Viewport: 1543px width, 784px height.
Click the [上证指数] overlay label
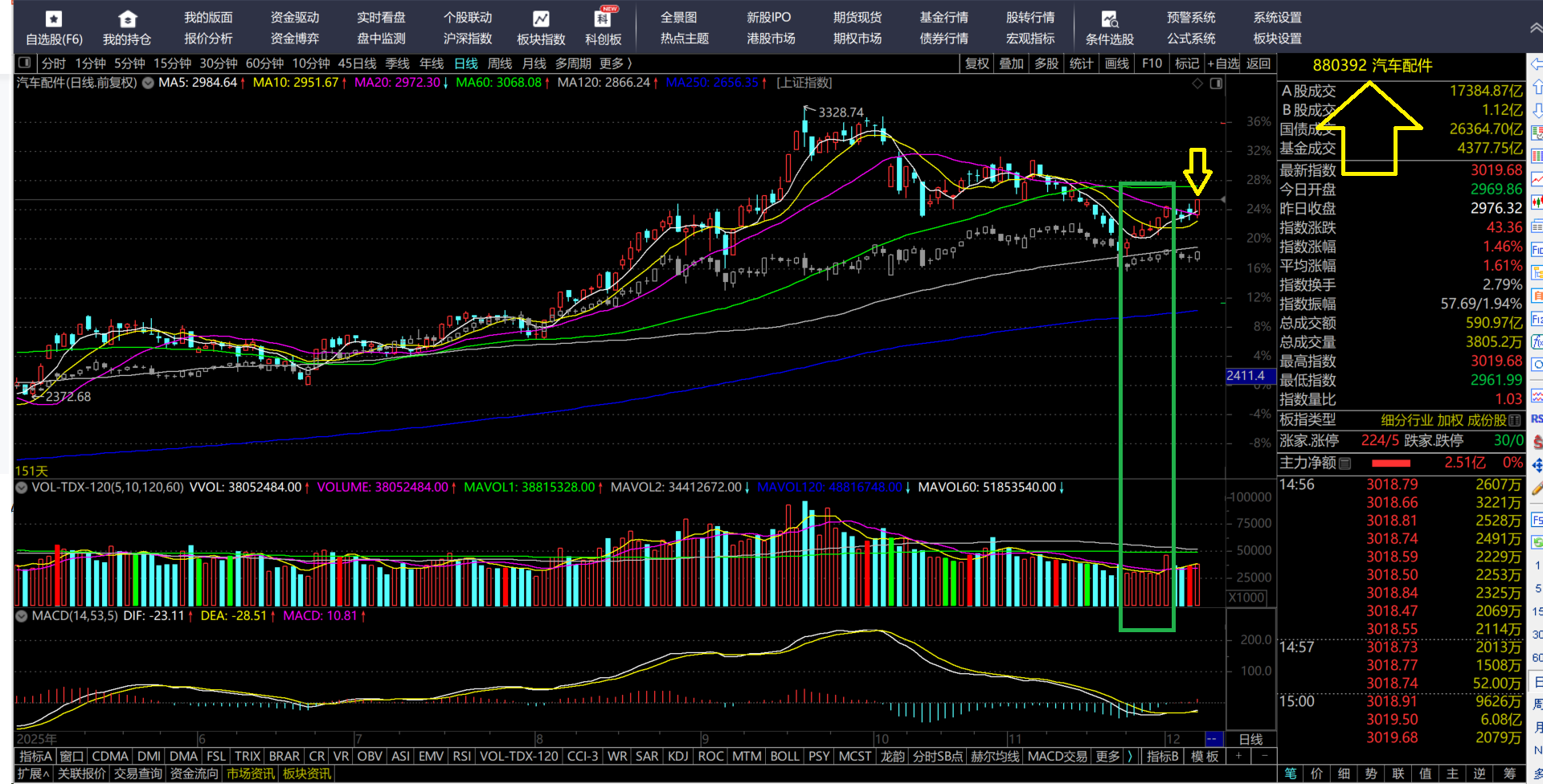pos(804,83)
